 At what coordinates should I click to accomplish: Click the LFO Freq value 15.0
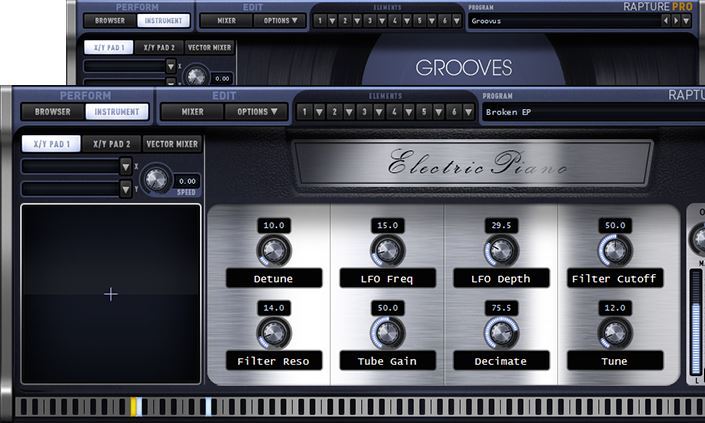pyautogui.click(x=388, y=225)
